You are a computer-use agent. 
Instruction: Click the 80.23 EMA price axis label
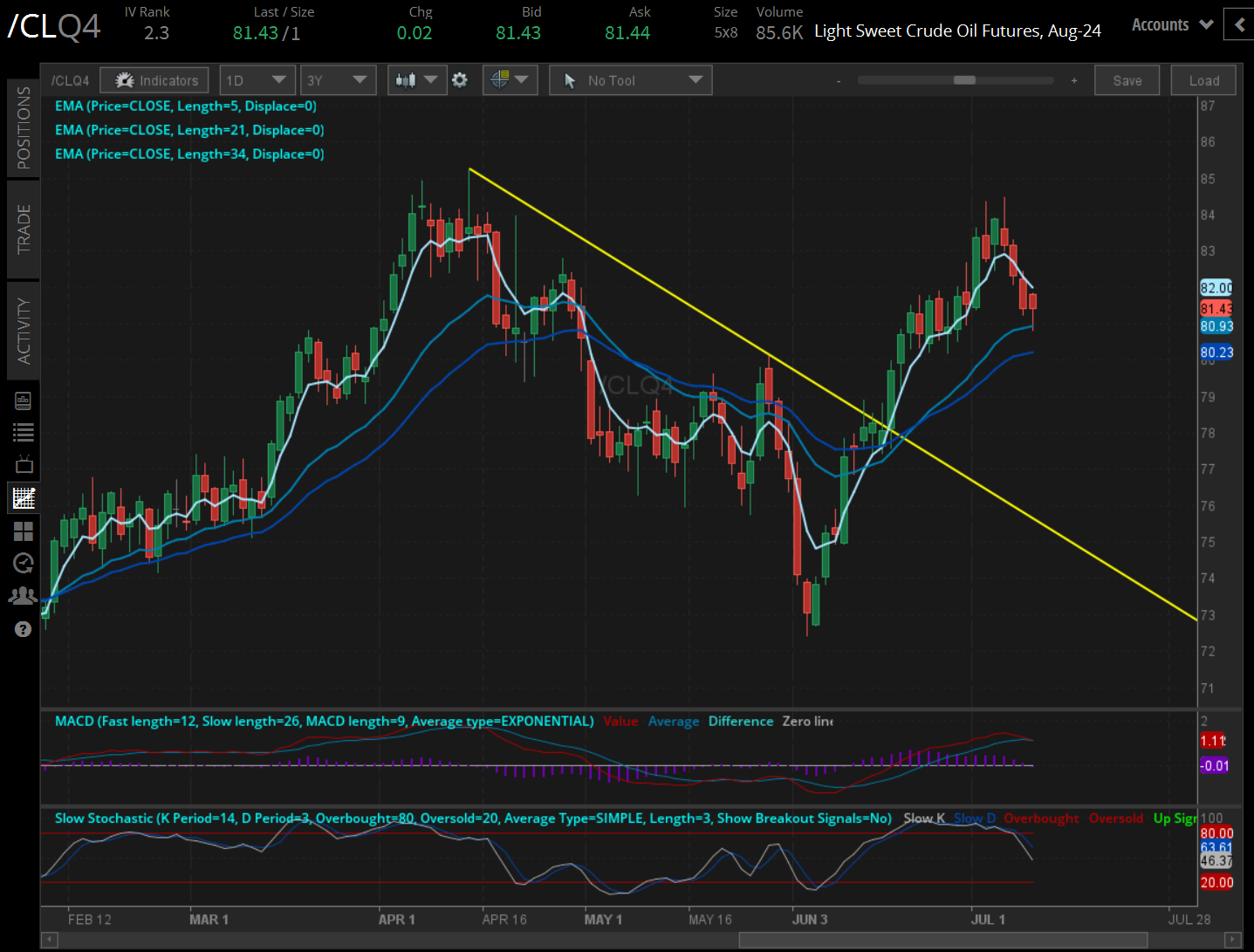tap(1216, 353)
